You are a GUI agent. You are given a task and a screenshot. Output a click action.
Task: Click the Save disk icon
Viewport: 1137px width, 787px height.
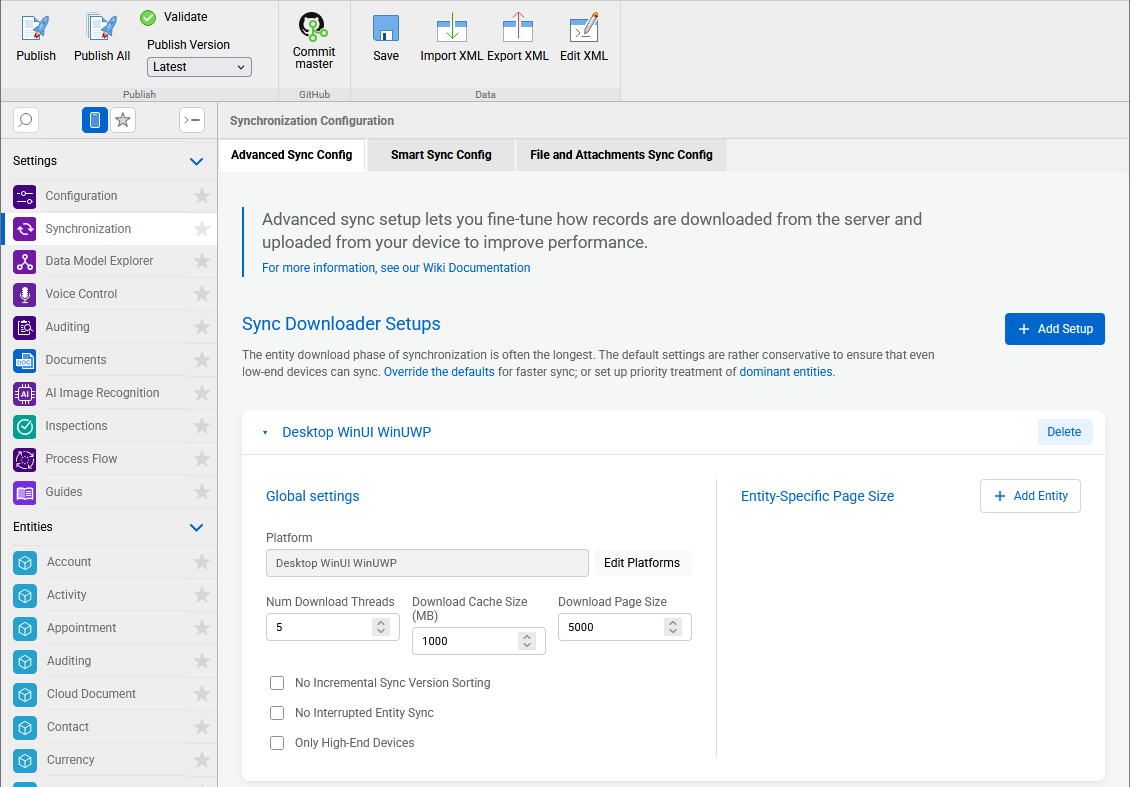coord(386,28)
